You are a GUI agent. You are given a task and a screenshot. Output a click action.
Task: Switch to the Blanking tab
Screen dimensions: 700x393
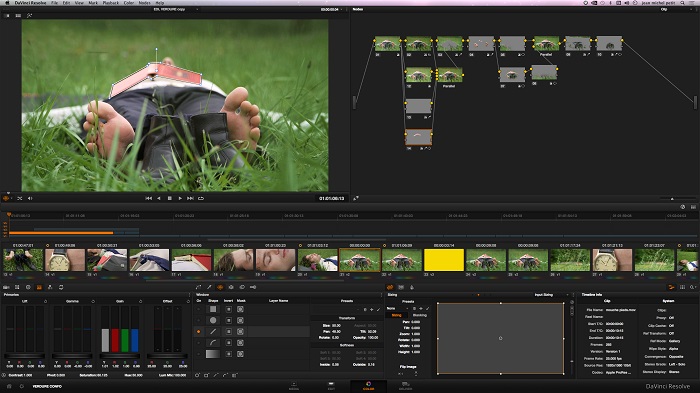pyautogui.click(x=420, y=315)
